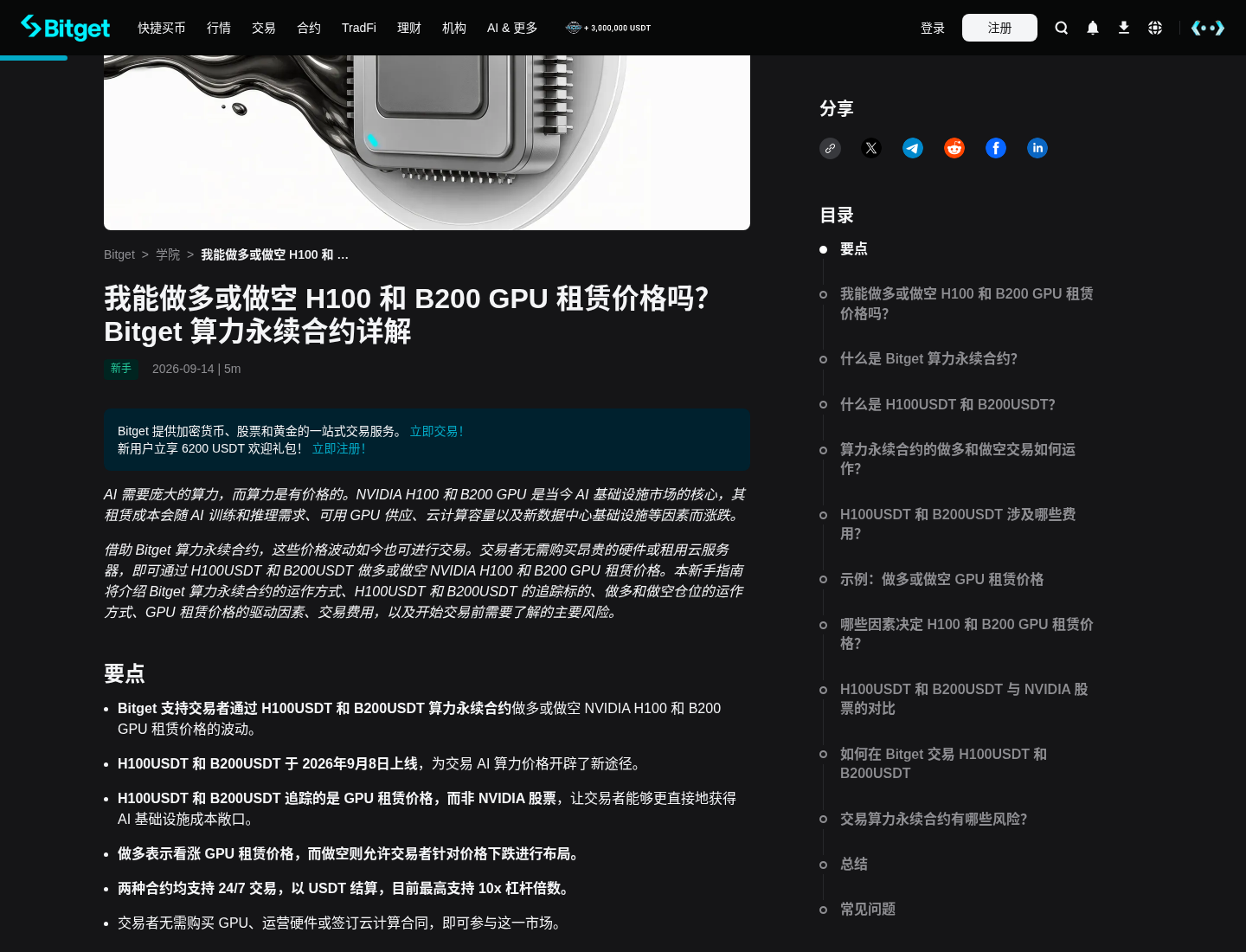Open the notifications bell icon

(1093, 28)
